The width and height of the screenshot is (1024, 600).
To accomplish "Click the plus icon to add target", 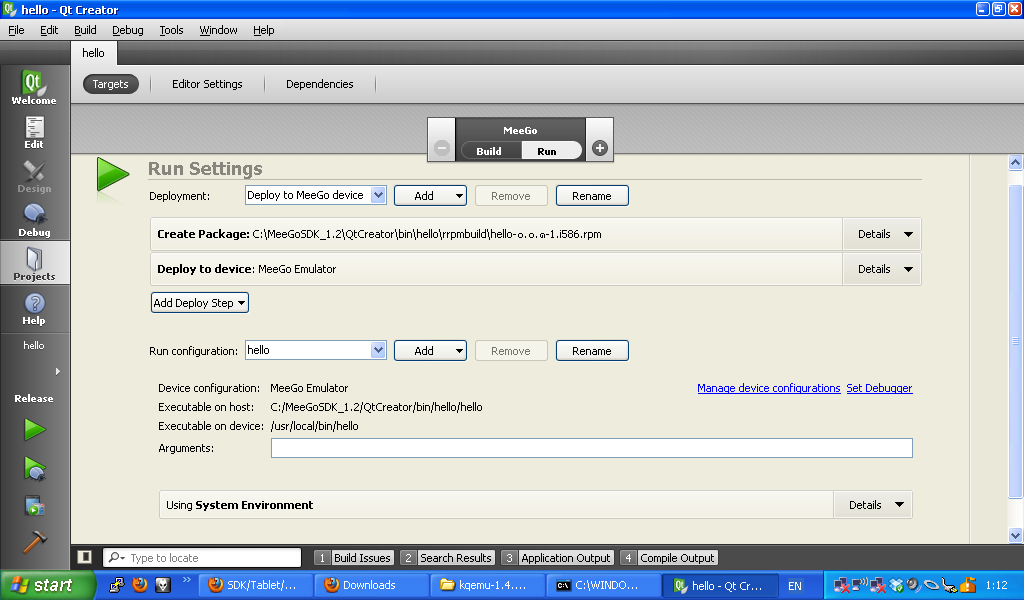I will coord(600,148).
